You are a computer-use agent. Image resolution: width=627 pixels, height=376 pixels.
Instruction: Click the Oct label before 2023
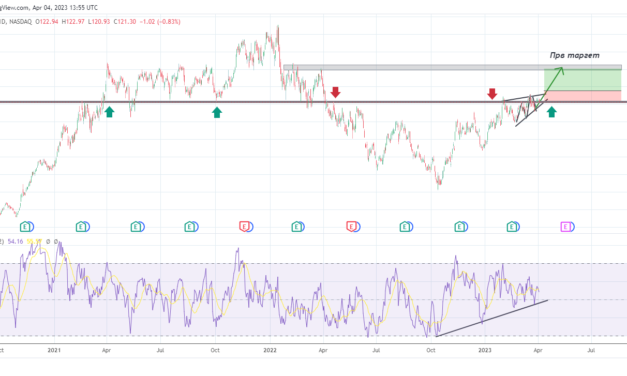[431, 350]
